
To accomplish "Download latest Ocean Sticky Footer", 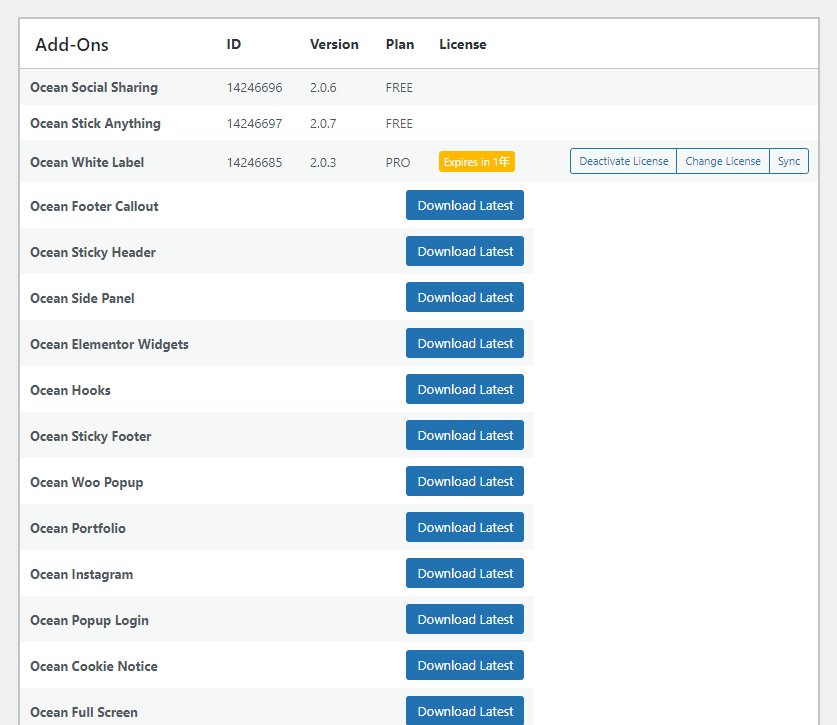I will click(x=465, y=435).
